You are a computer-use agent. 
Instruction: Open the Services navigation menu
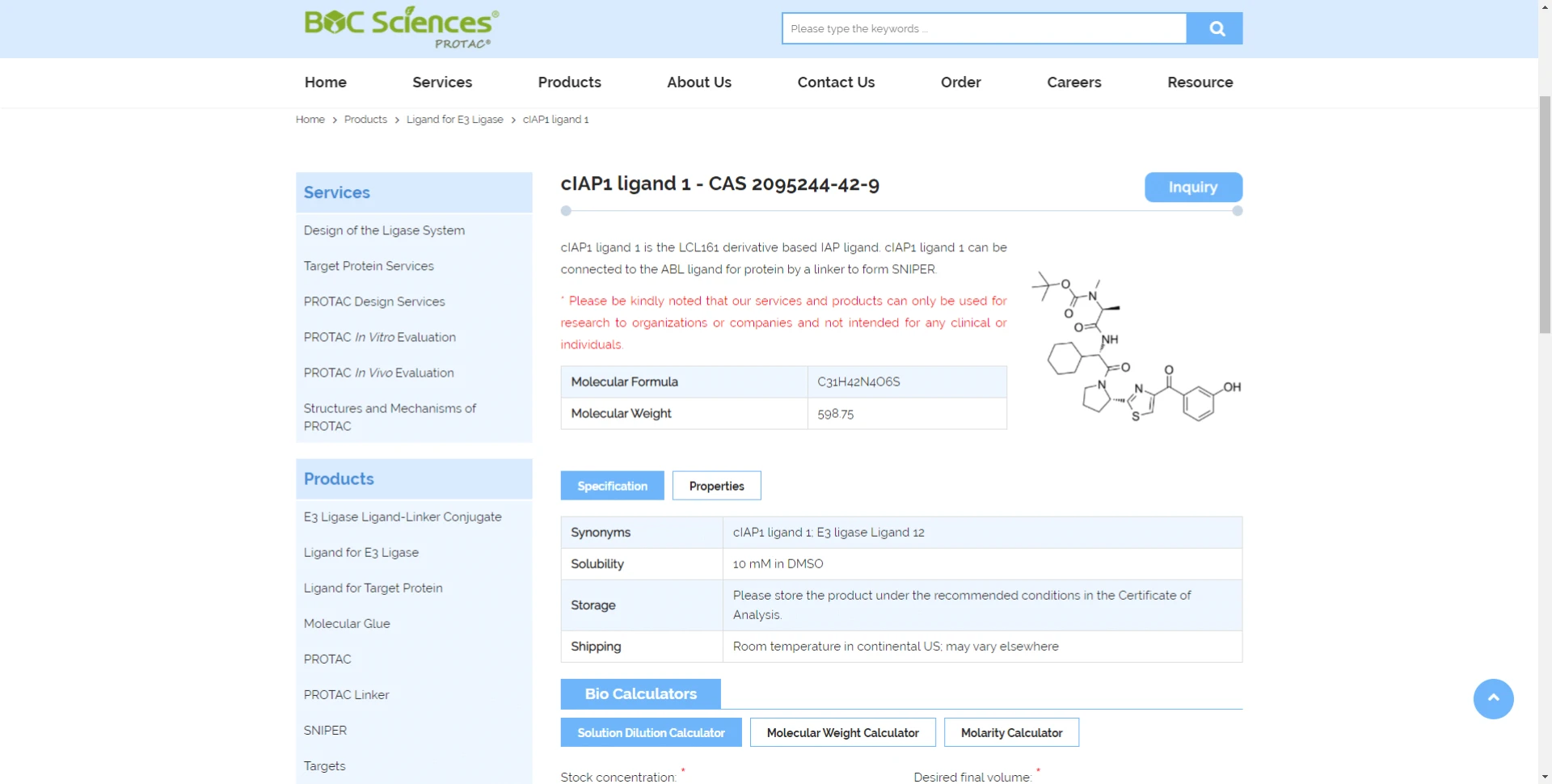pos(441,82)
